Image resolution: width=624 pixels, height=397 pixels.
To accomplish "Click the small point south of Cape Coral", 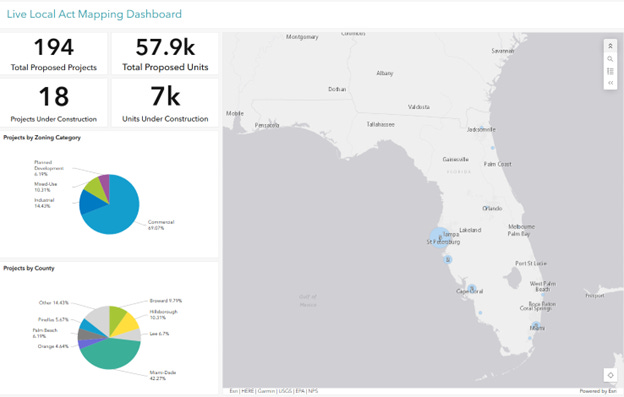I will click(x=480, y=313).
